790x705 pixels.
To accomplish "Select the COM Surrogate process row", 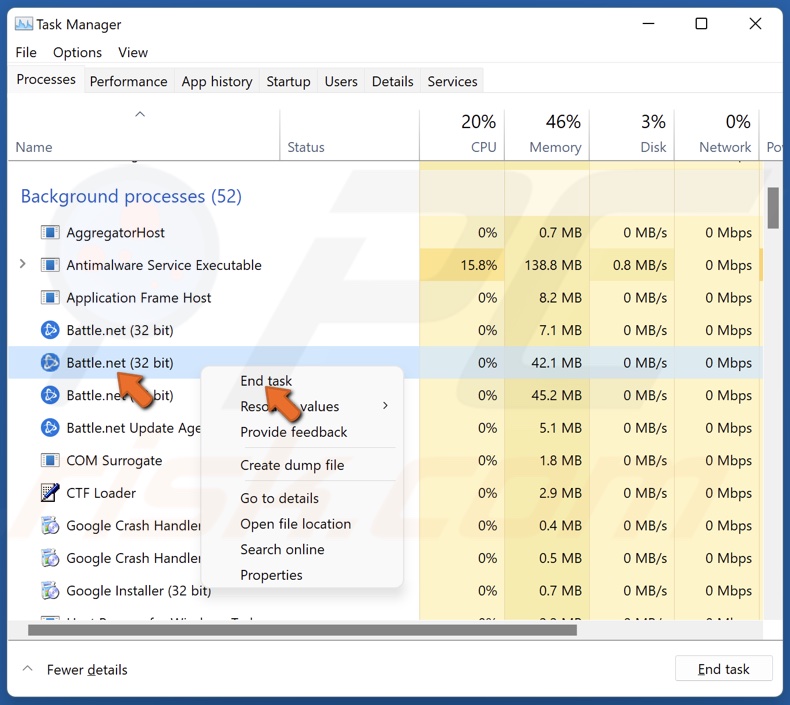I will [x=385, y=461].
